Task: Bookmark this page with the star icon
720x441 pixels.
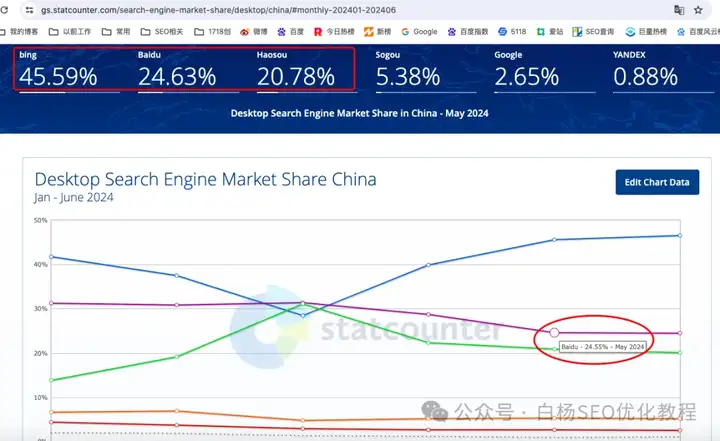Action: (699, 10)
